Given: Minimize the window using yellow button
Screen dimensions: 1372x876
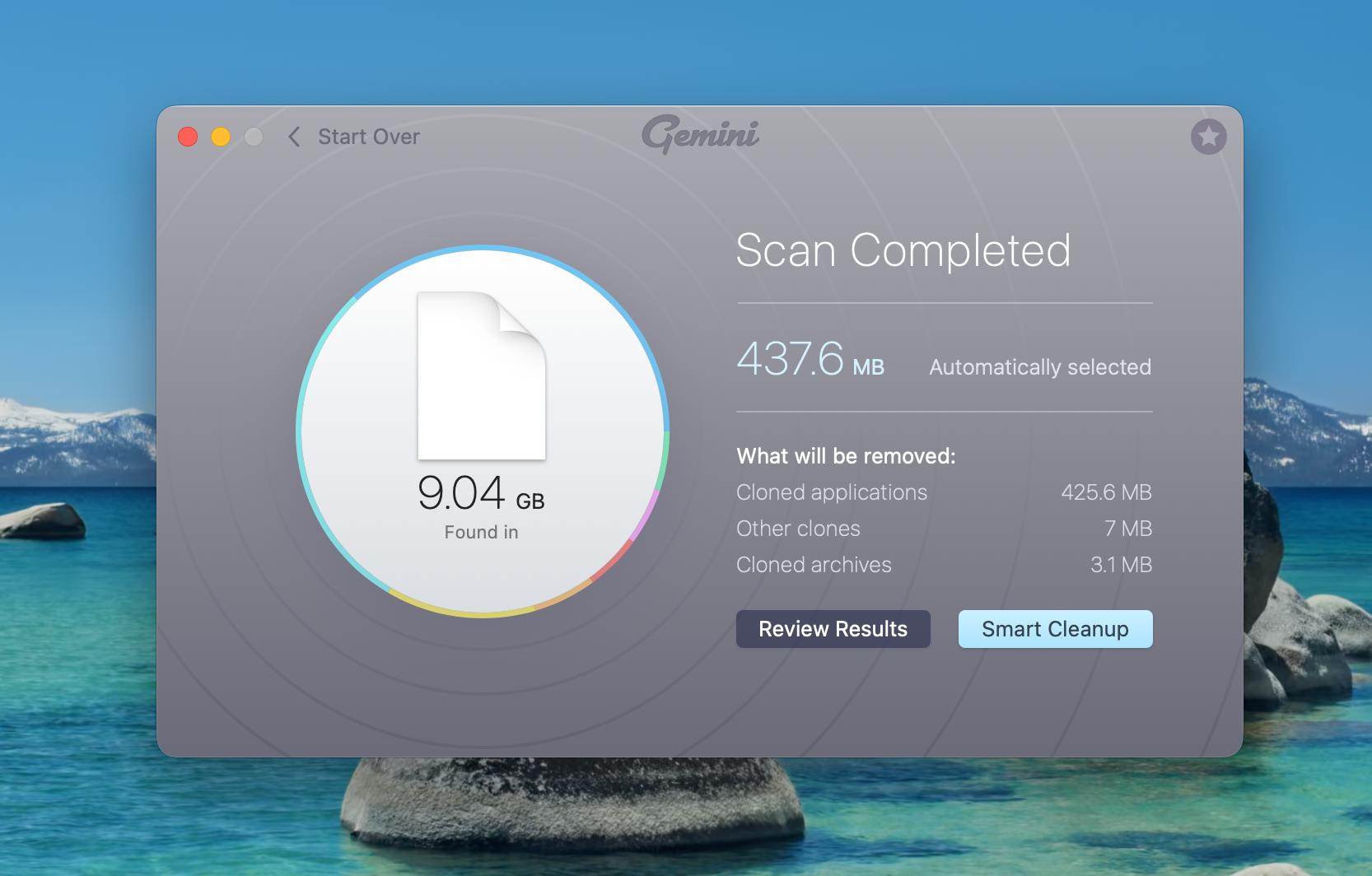Looking at the screenshot, I should 221,137.
